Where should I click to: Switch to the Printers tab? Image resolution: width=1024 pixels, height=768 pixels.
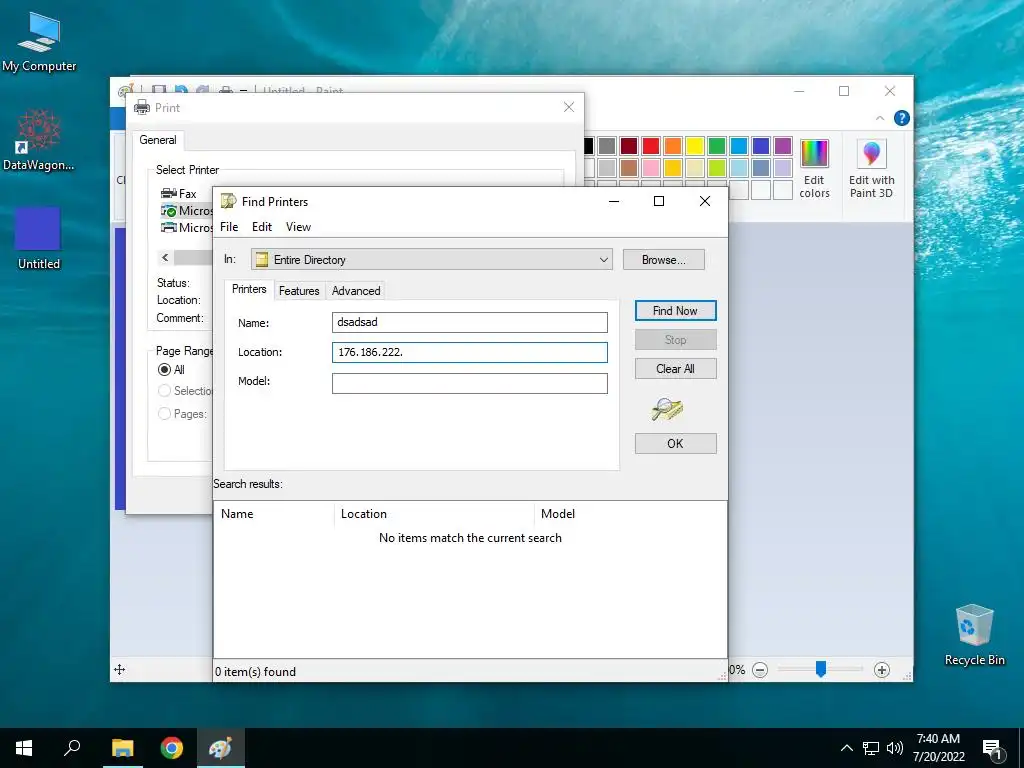pos(249,289)
